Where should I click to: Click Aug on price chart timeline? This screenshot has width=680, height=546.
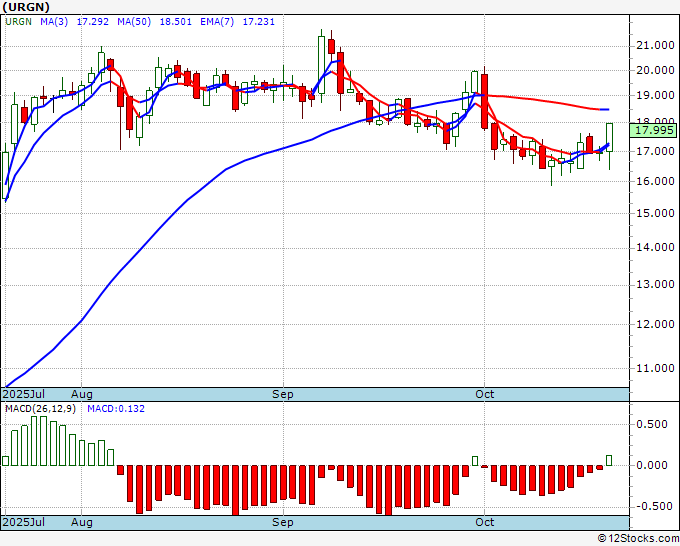click(x=82, y=394)
